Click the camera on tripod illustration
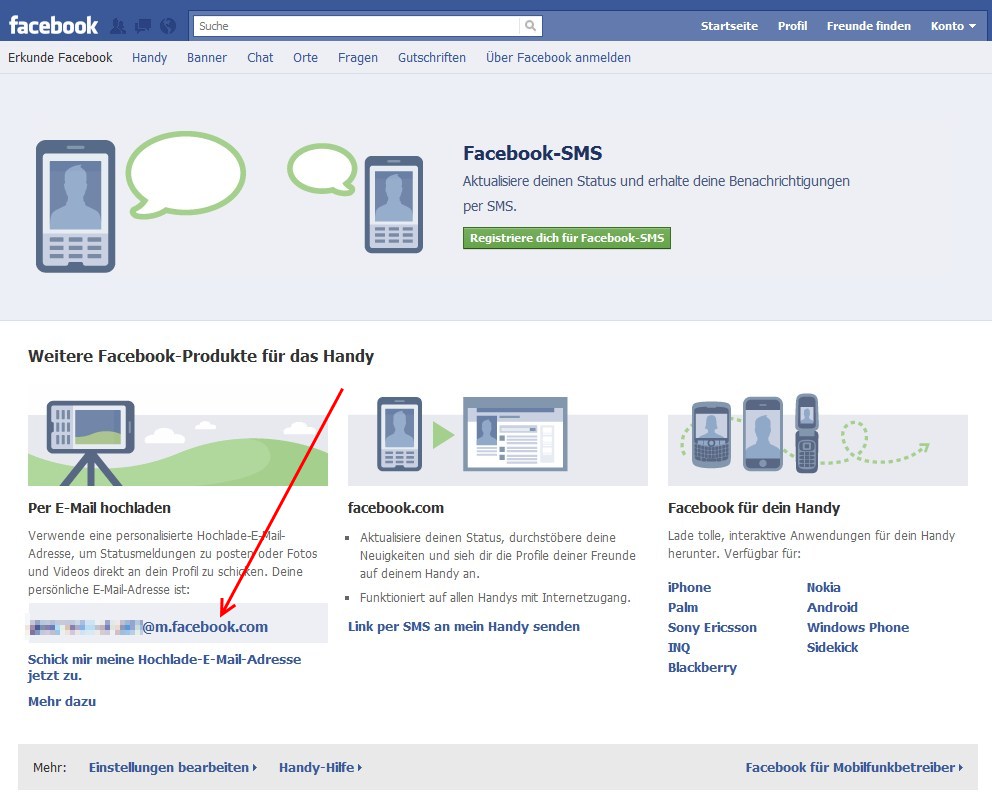 click(x=178, y=442)
